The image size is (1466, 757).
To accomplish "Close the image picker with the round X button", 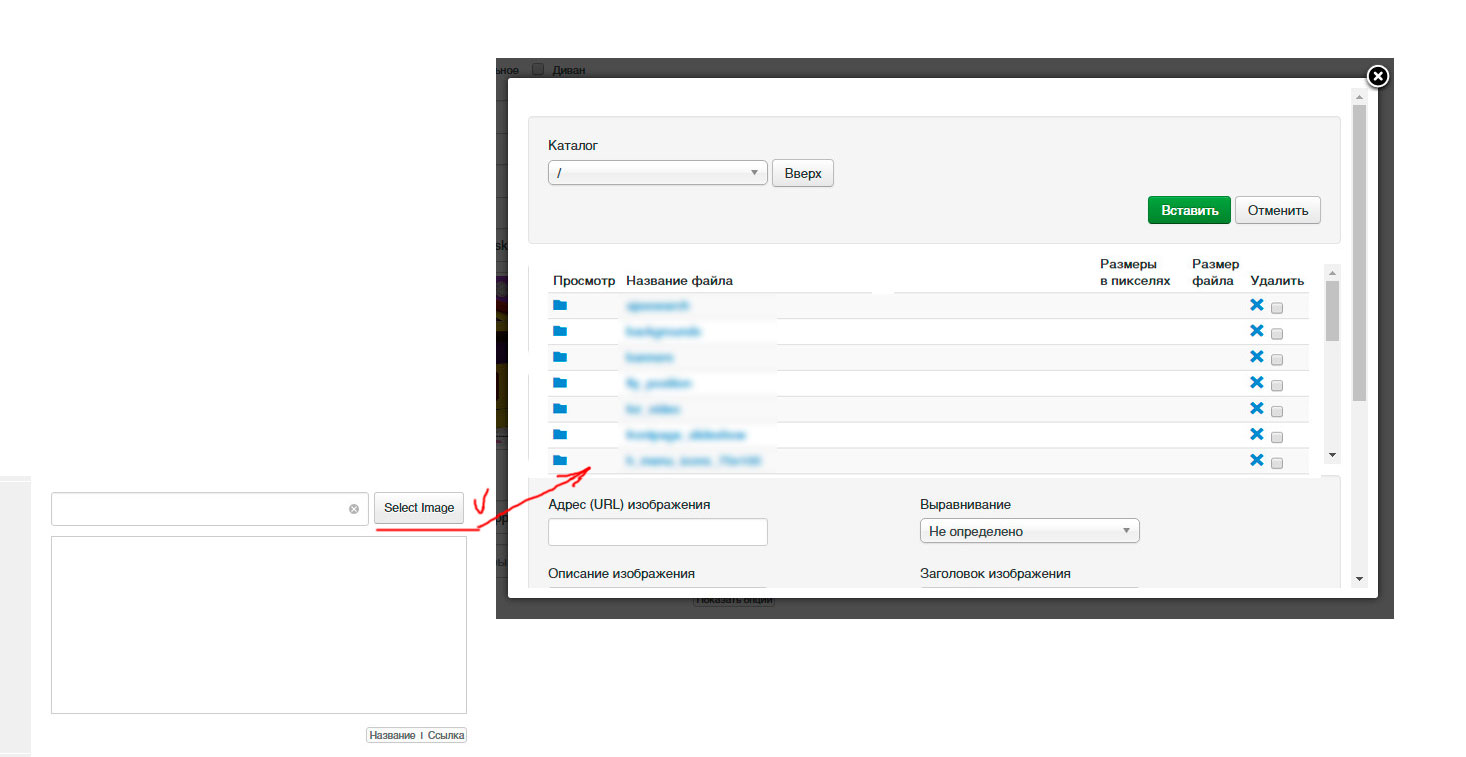I will coord(1377,76).
